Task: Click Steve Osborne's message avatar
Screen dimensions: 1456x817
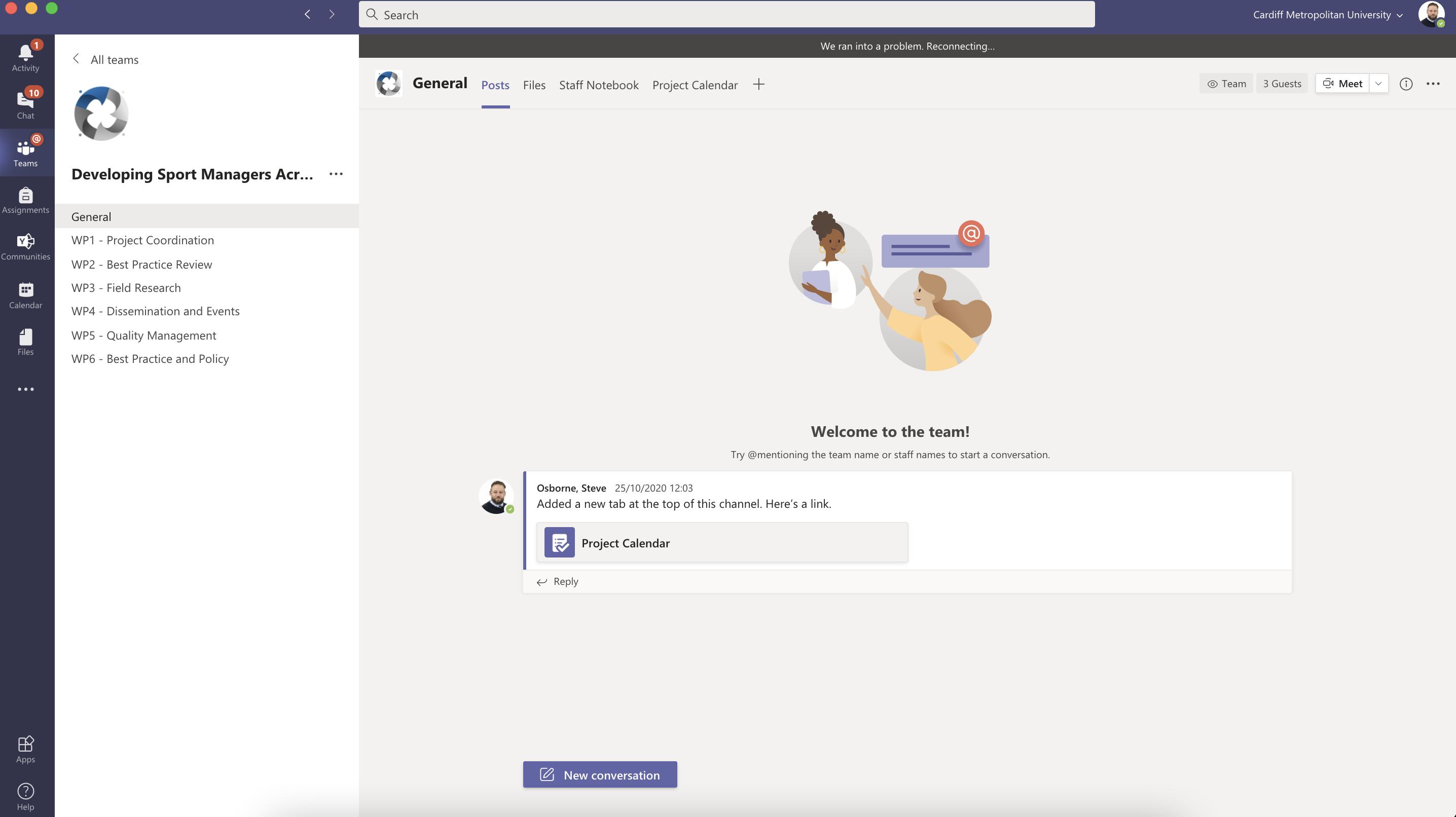Action: pyautogui.click(x=496, y=496)
